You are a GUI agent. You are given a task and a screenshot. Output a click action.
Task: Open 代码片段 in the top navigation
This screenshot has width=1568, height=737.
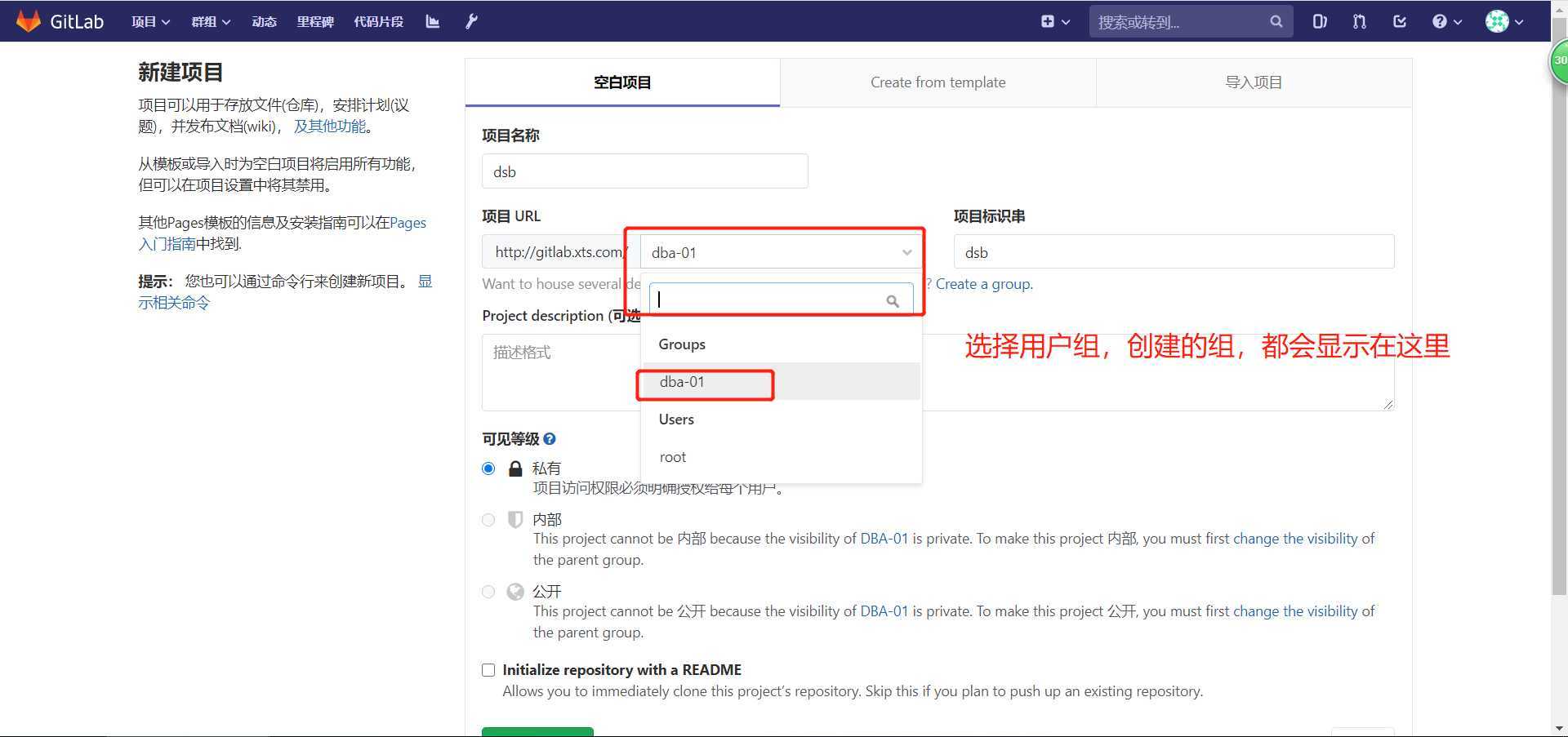[378, 22]
